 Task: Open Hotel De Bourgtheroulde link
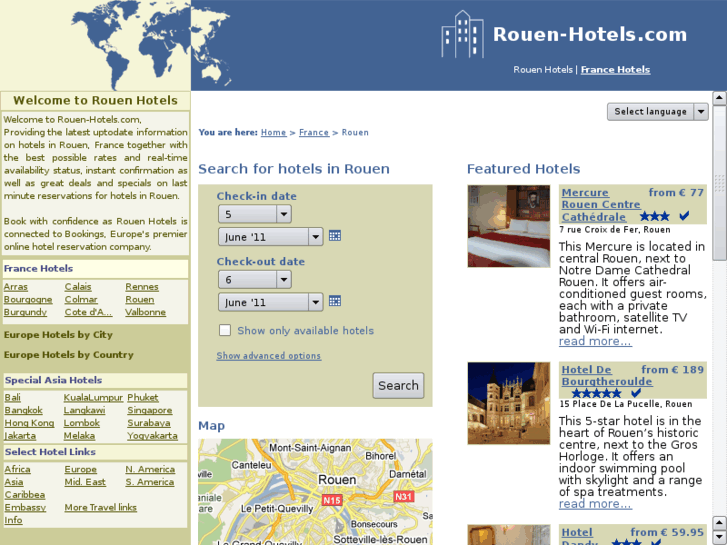pos(607,376)
